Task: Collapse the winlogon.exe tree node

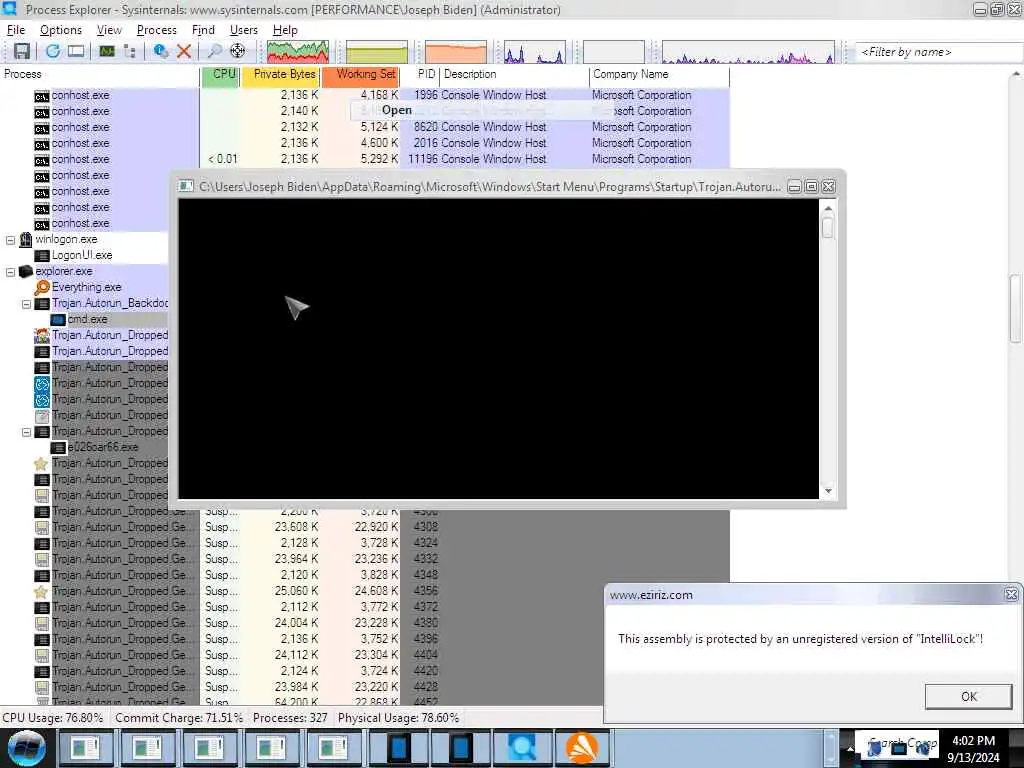Action: 10,240
